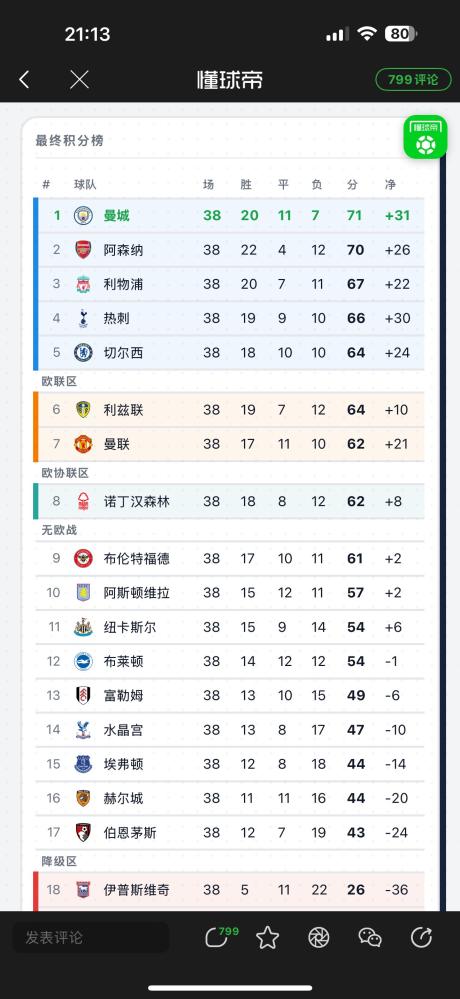Tap the Chelsea crest icon
Viewport: 460px width, 999px height.
click(83, 352)
